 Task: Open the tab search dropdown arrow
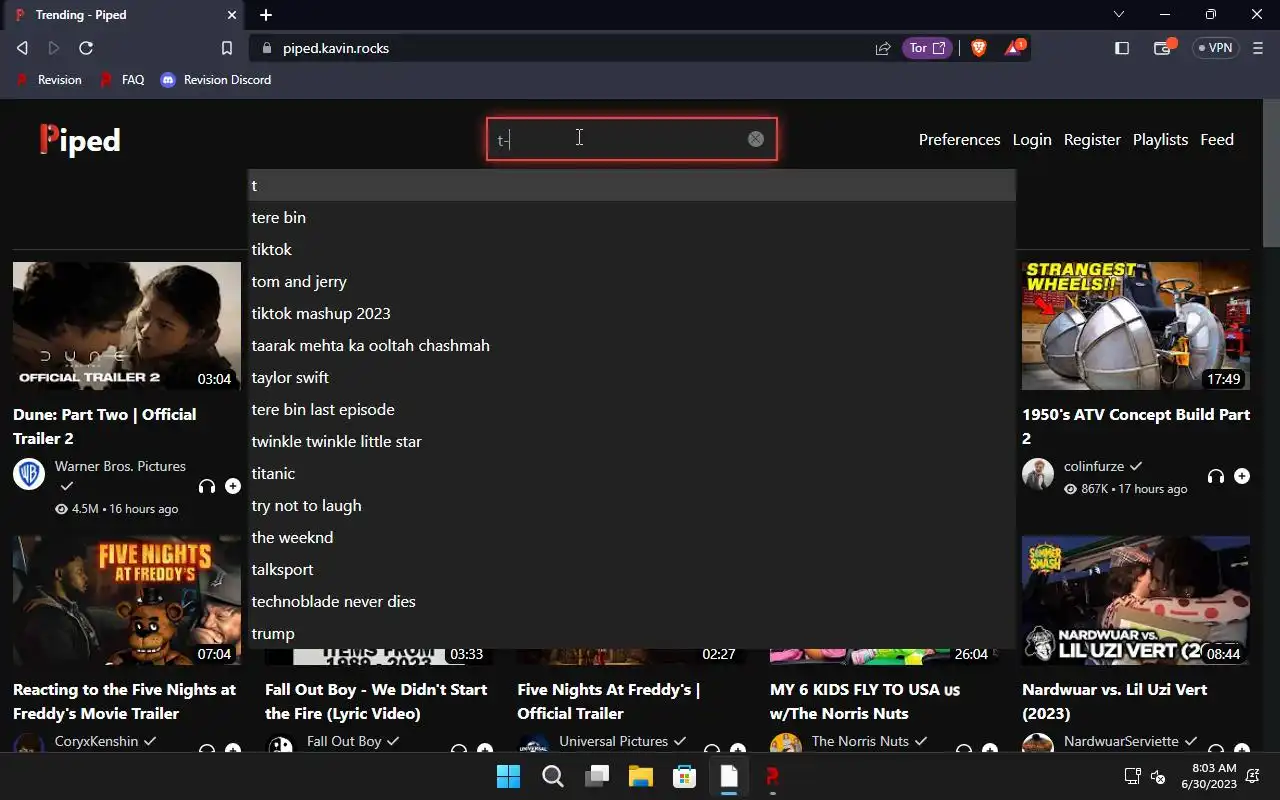(x=1119, y=15)
